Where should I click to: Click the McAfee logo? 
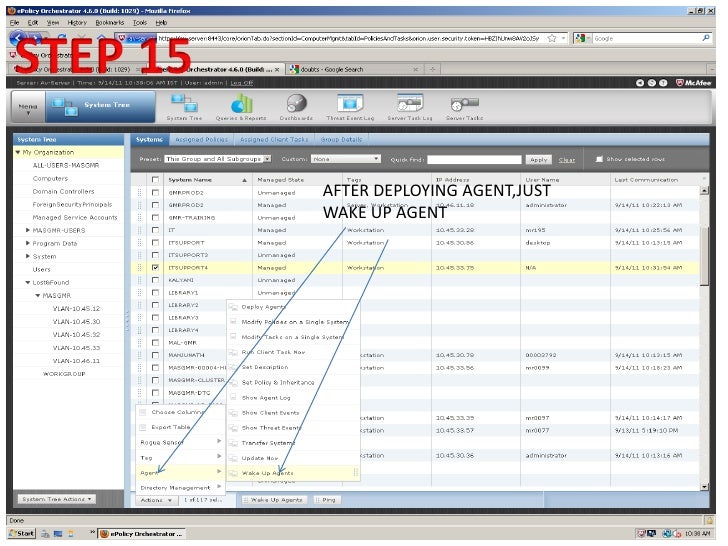click(x=694, y=83)
